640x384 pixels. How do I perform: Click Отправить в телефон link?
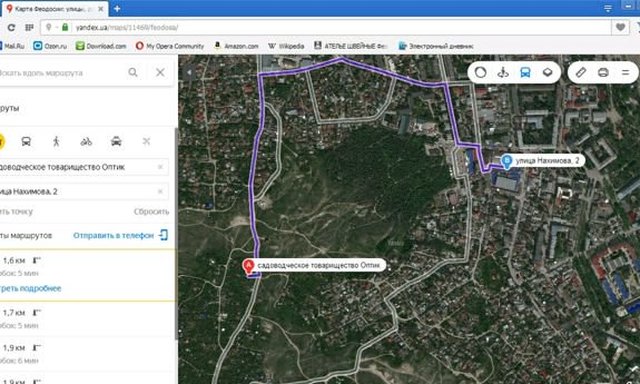click(x=113, y=235)
